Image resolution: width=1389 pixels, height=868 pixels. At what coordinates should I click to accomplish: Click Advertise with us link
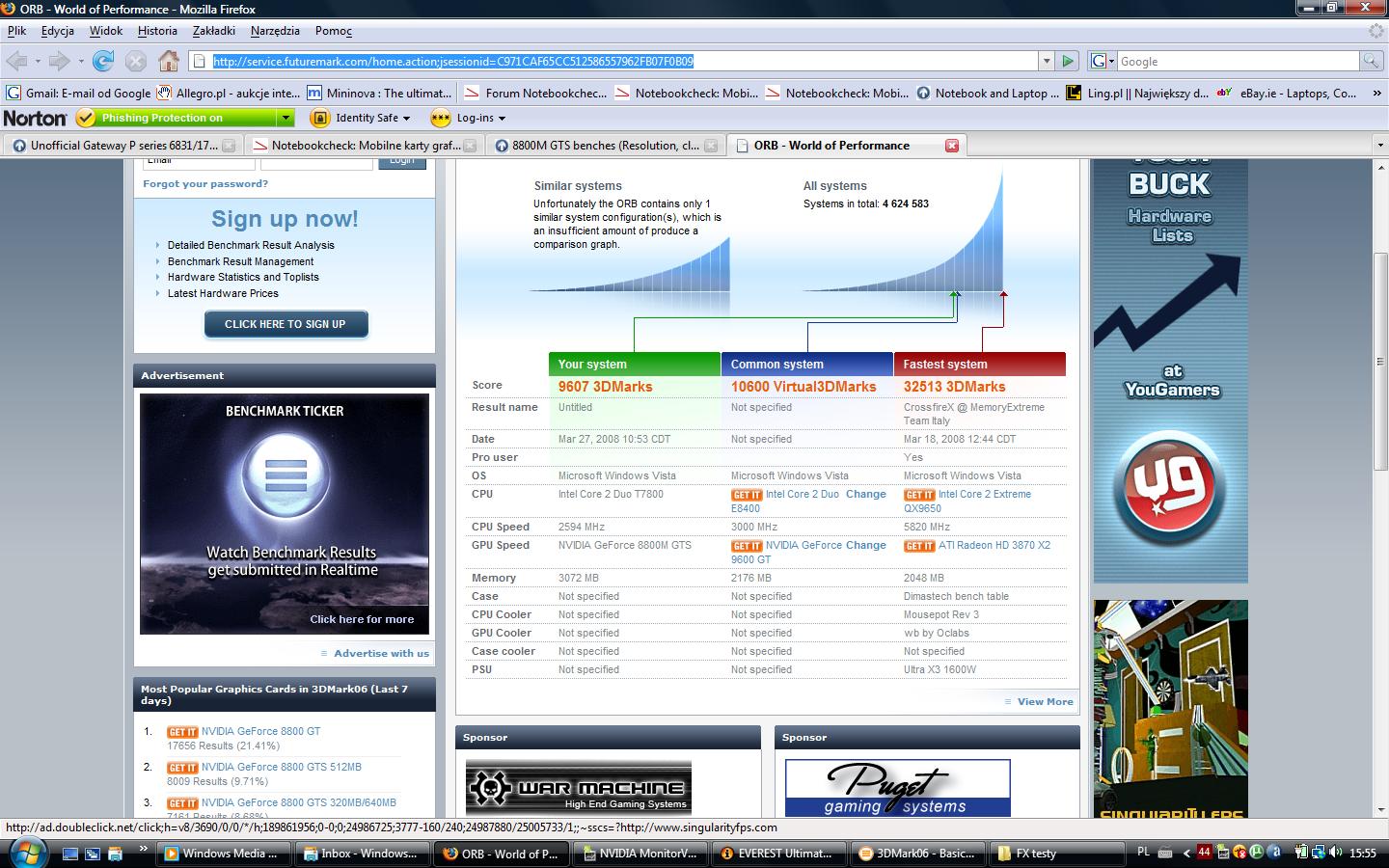(381, 653)
